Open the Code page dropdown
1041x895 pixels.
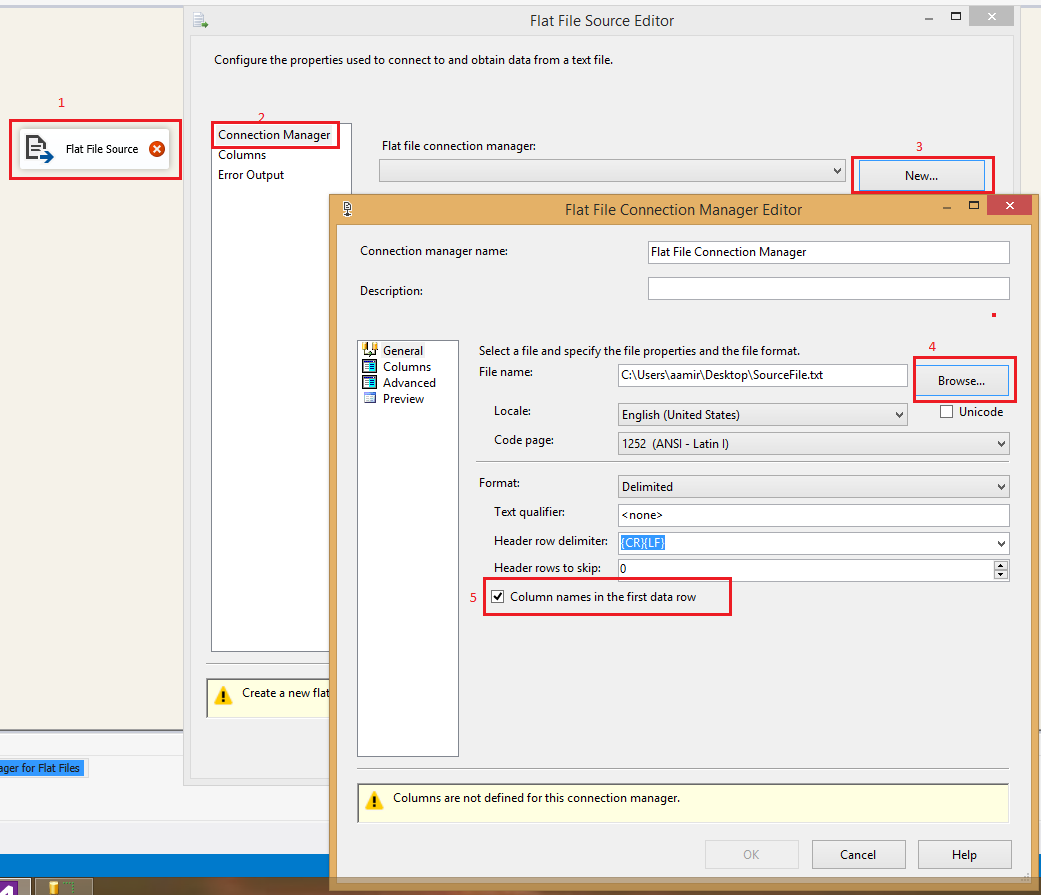pyautogui.click(x=1001, y=443)
